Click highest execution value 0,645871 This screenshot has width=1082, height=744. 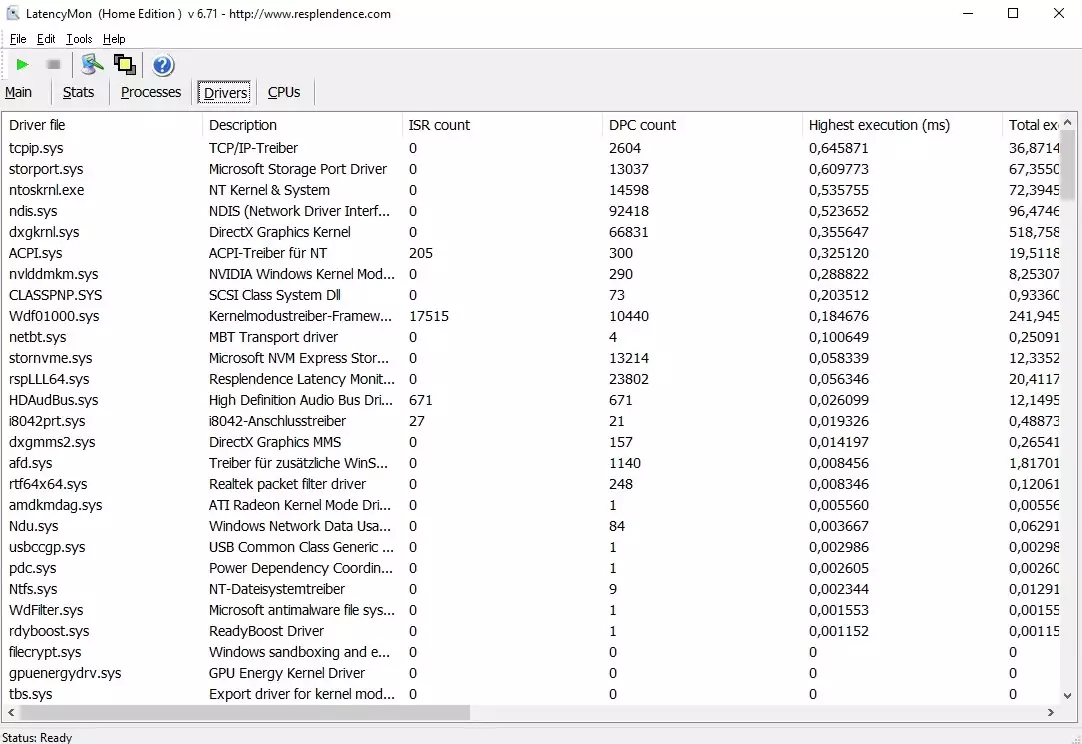[838, 148]
